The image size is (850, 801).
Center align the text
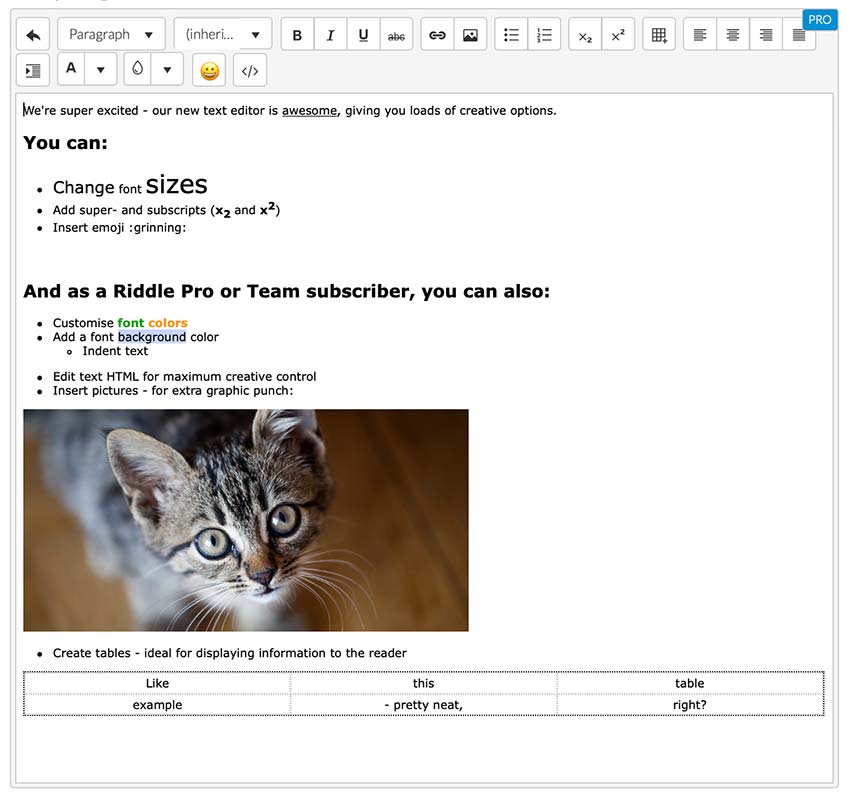733,35
